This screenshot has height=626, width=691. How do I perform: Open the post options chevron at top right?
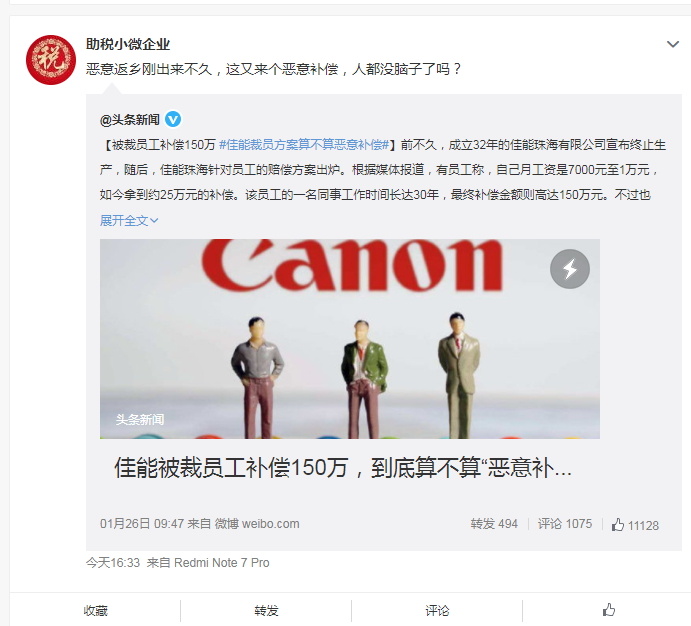click(672, 44)
